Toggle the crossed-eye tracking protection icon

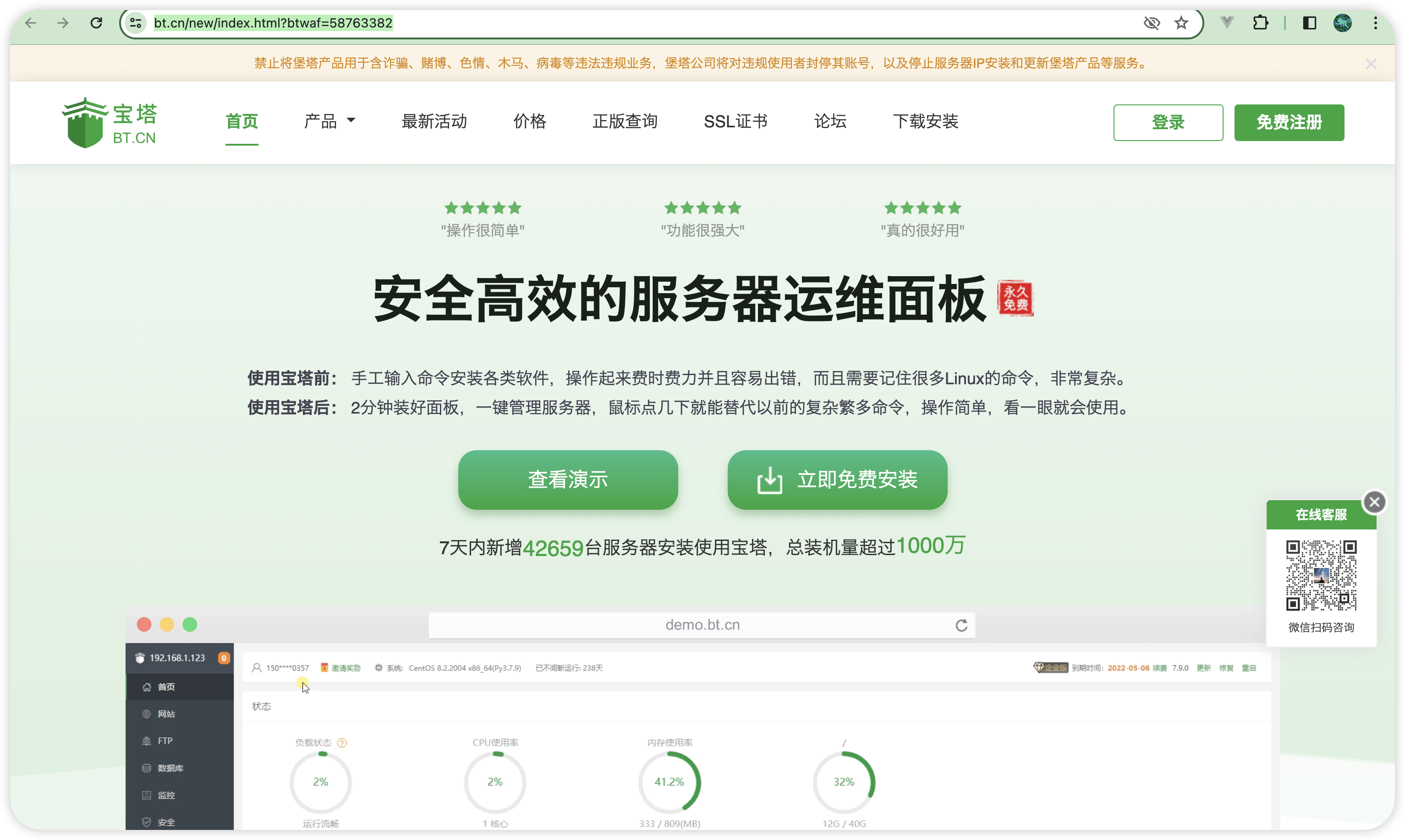pos(1151,23)
